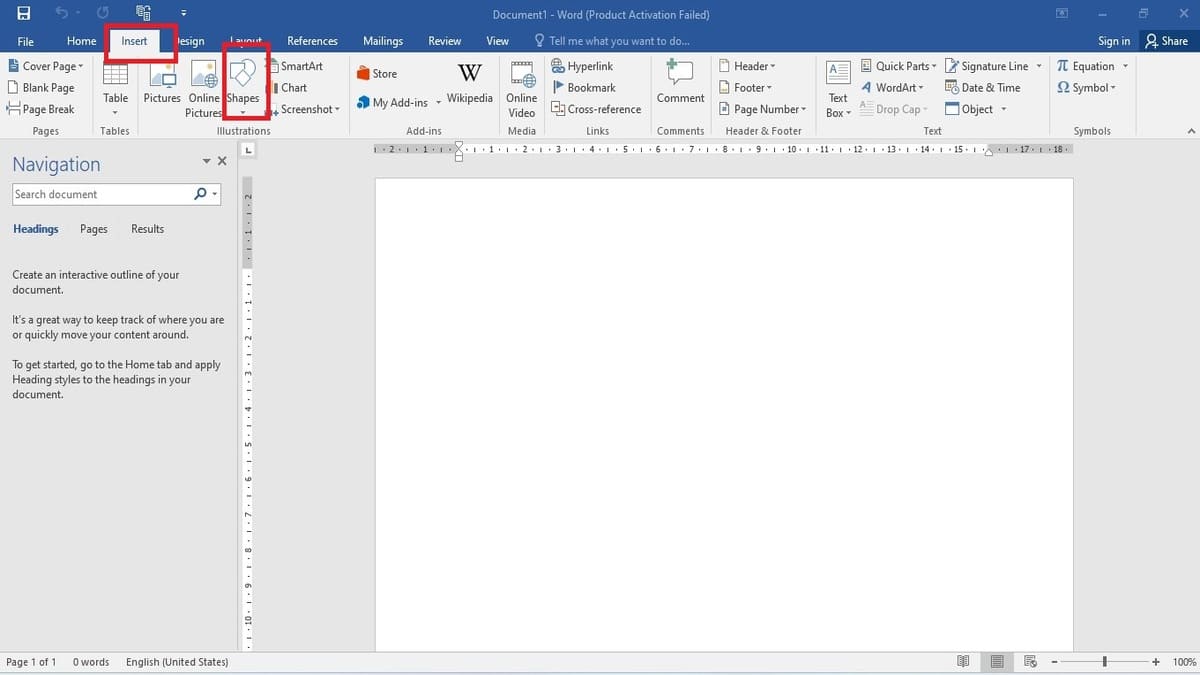Click the Sign in link
The height and width of the screenshot is (675, 1200).
point(1113,41)
